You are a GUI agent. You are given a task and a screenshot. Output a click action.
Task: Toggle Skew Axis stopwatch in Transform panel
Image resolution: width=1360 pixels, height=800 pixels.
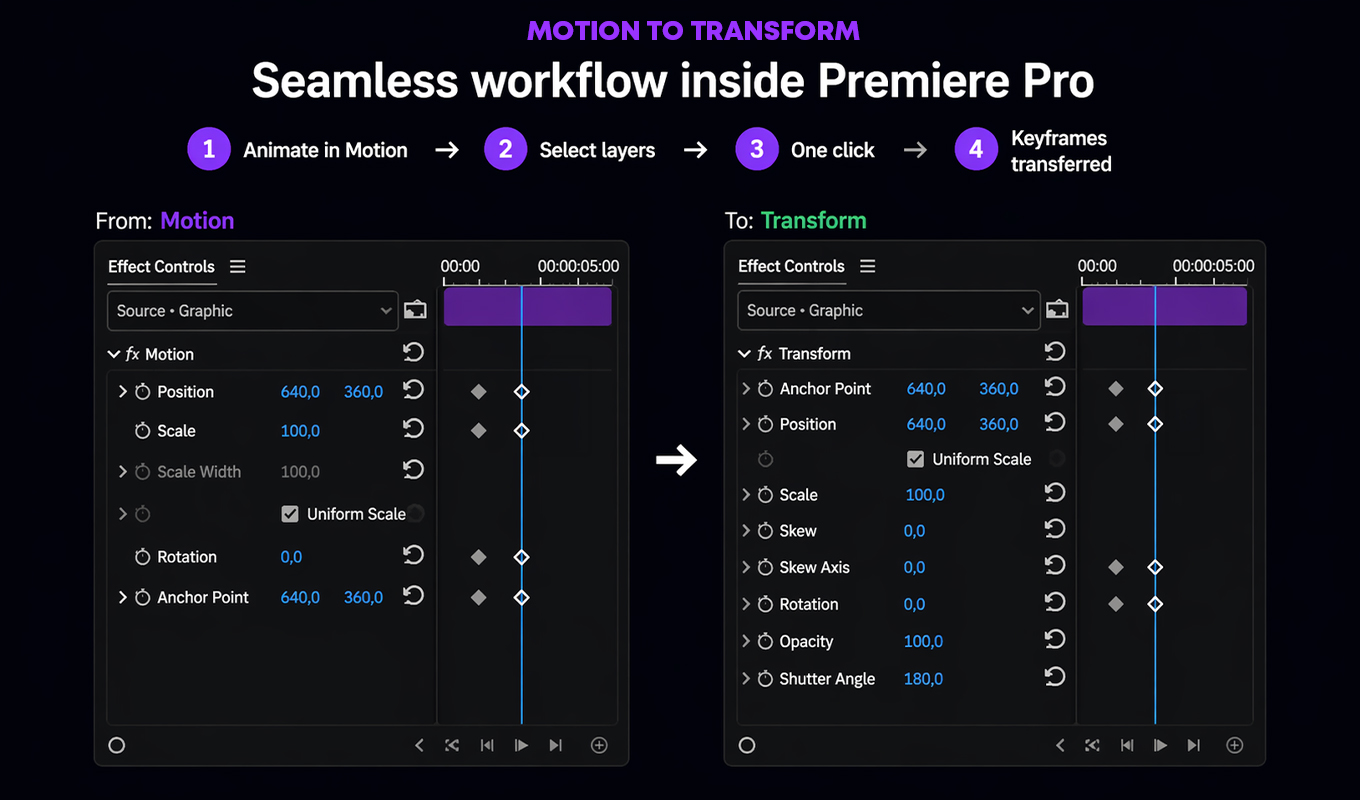[765, 567]
